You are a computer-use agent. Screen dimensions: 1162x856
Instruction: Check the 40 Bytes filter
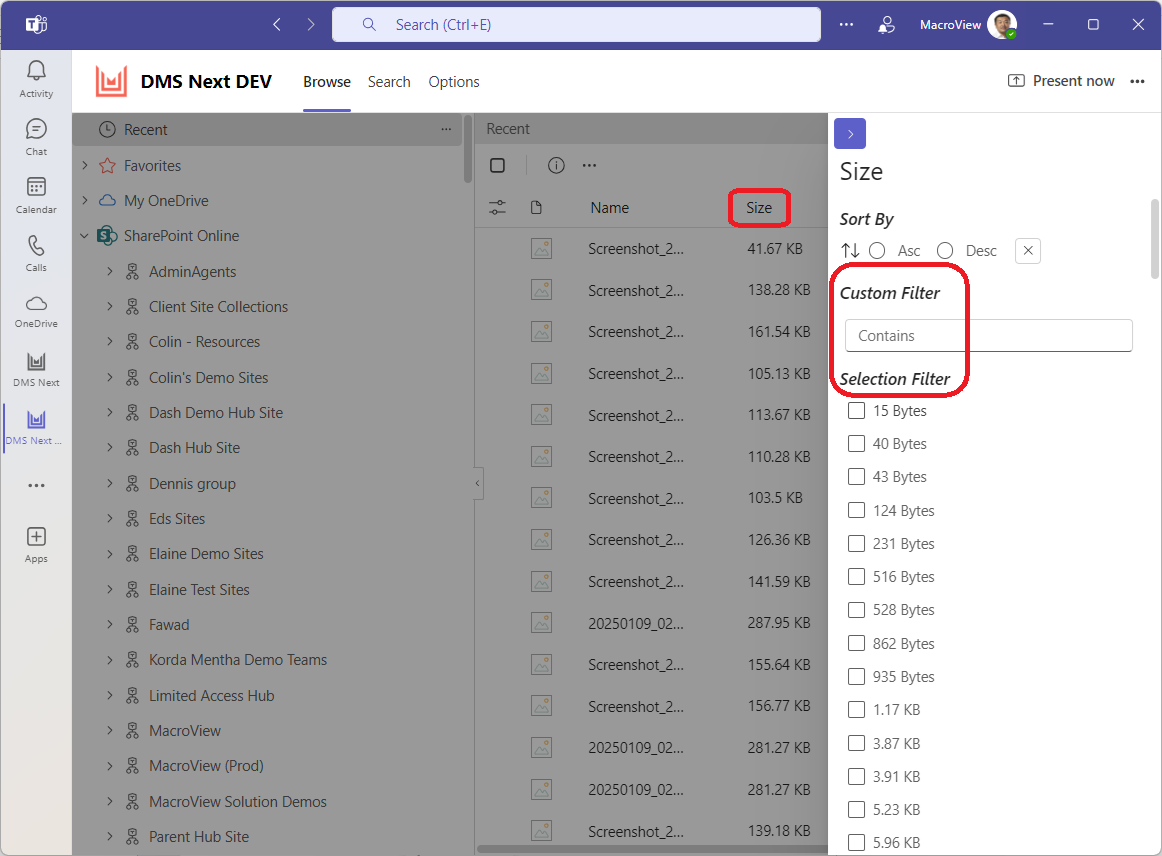856,444
